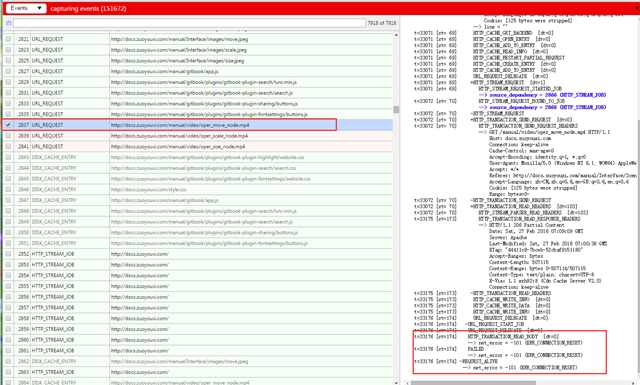Select the checkbox for event 2843
Screen dimensions: 640x385
click(x=8, y=157)
